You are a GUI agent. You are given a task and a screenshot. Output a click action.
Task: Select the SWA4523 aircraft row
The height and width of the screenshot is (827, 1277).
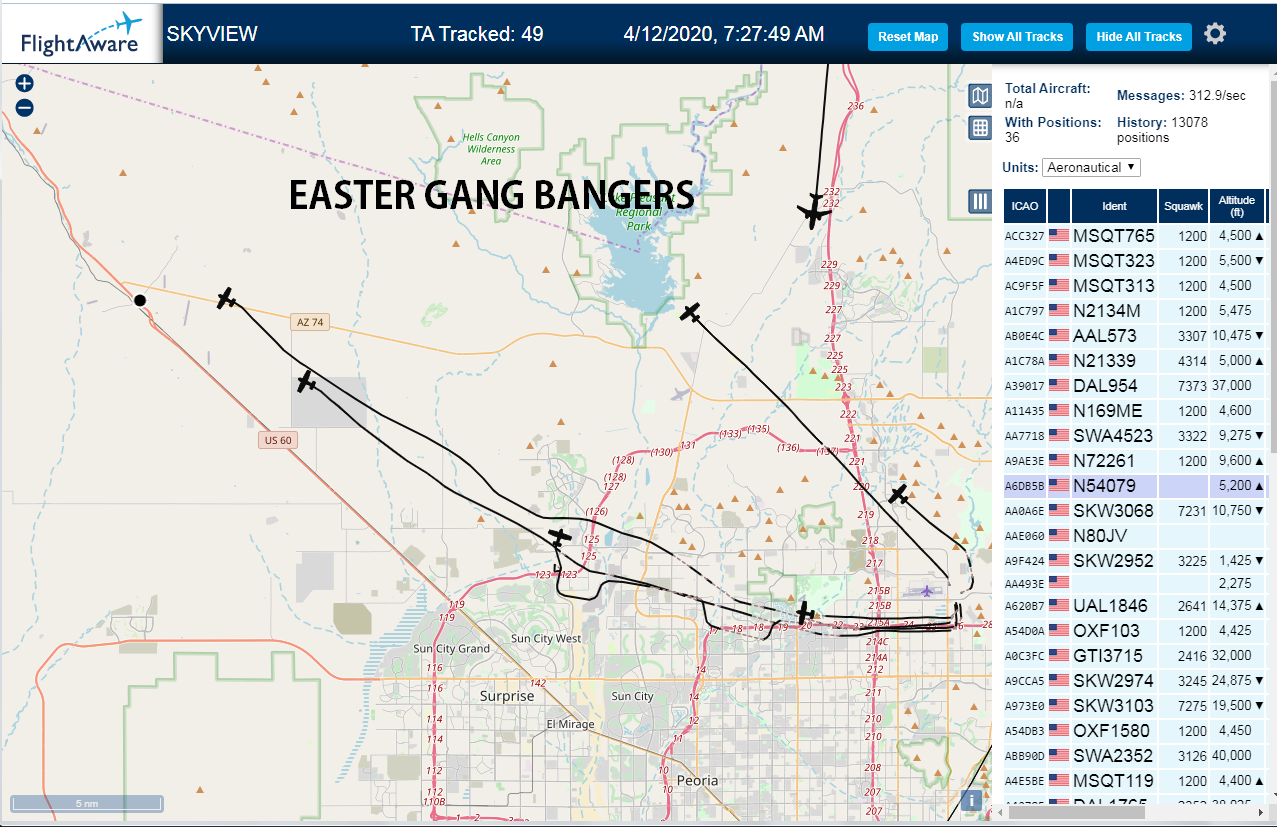[x=1135, y=435]
